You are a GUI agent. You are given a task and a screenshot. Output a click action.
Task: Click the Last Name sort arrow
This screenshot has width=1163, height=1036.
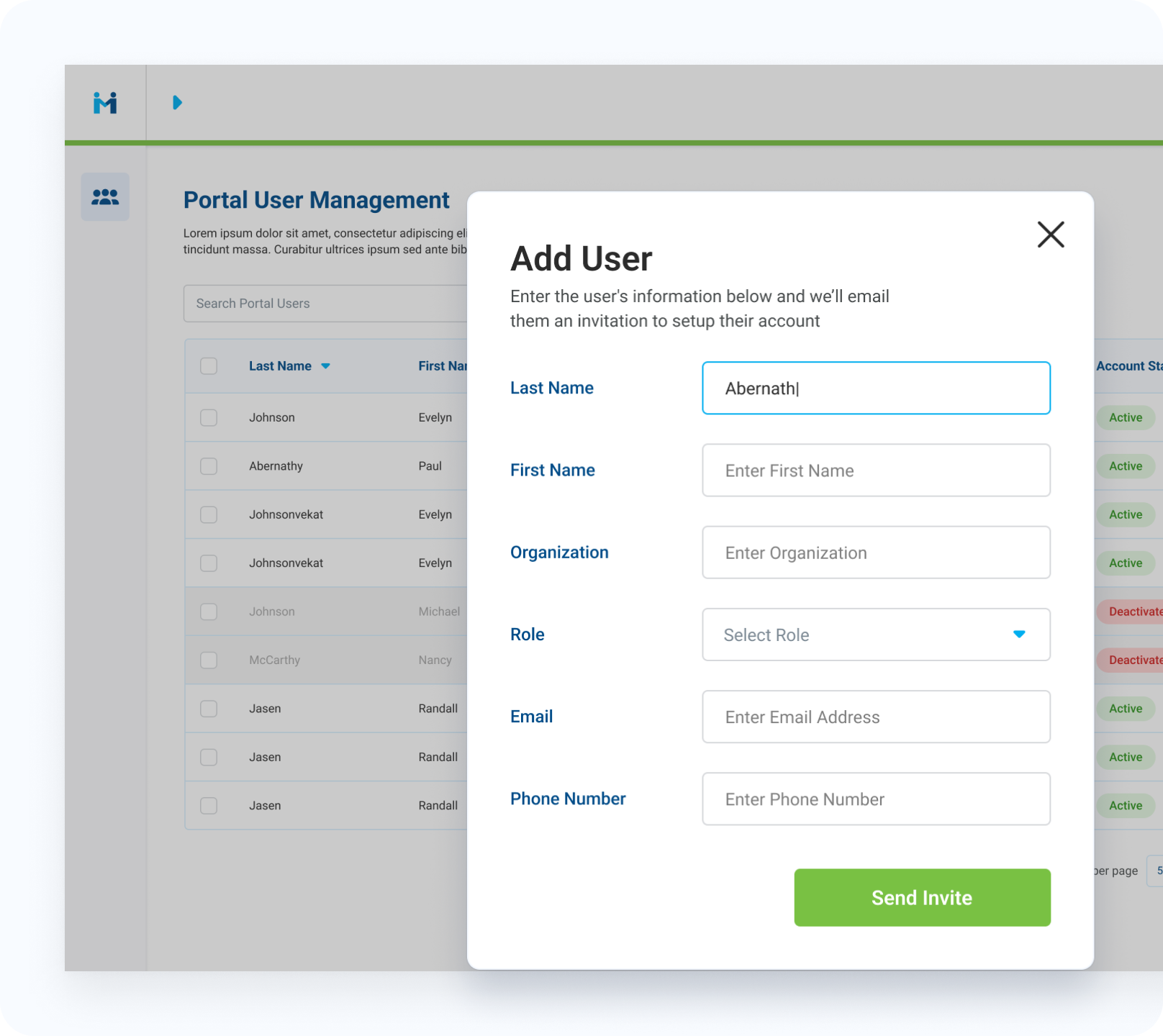(x=325, y=366)
